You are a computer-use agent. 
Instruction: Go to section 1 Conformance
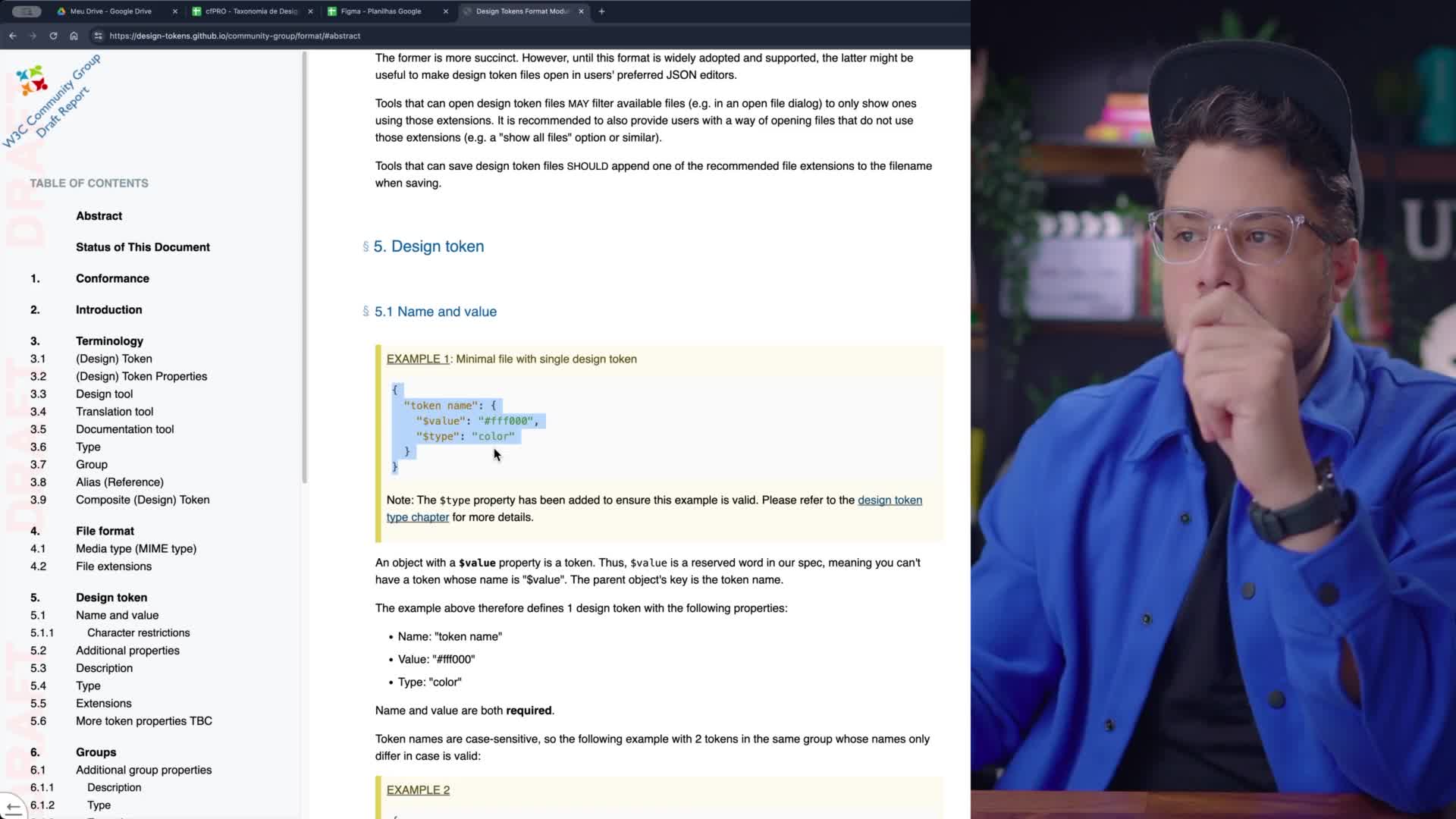112,278
